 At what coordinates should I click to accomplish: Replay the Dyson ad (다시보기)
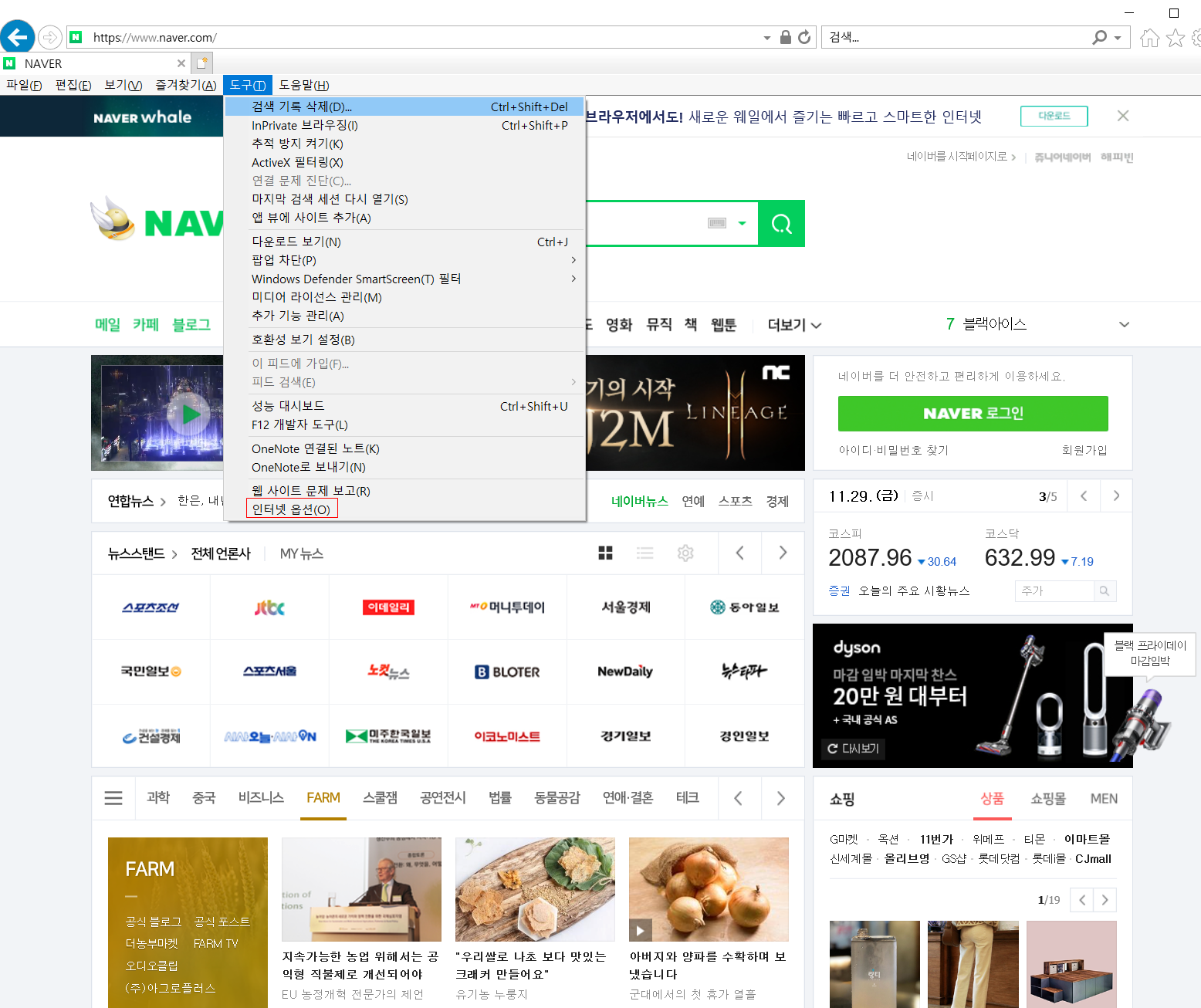[x=854, y=749]
